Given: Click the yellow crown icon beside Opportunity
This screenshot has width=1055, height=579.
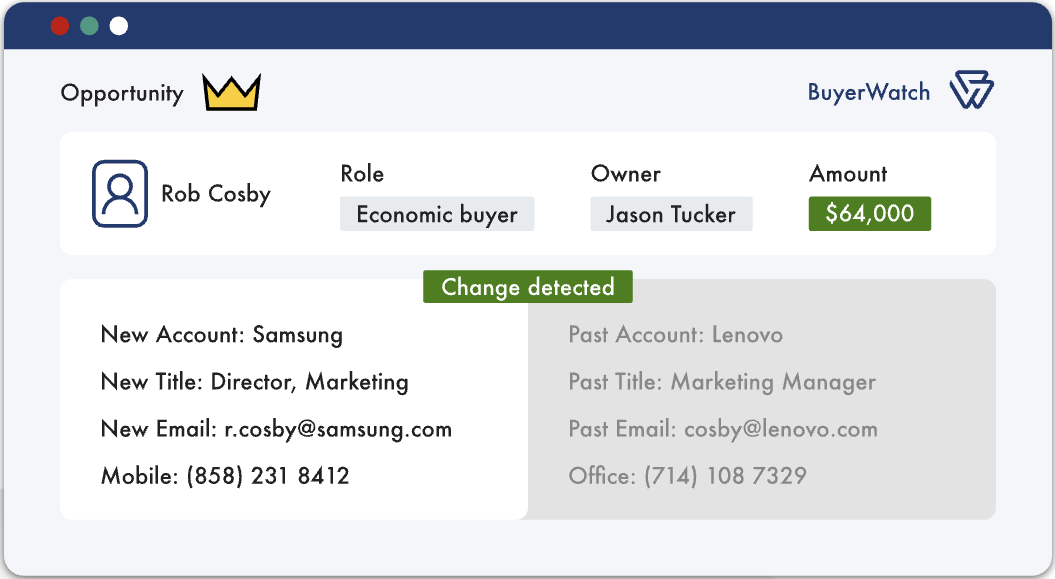Looking at the screenshot, I should [x=231, y=92].
